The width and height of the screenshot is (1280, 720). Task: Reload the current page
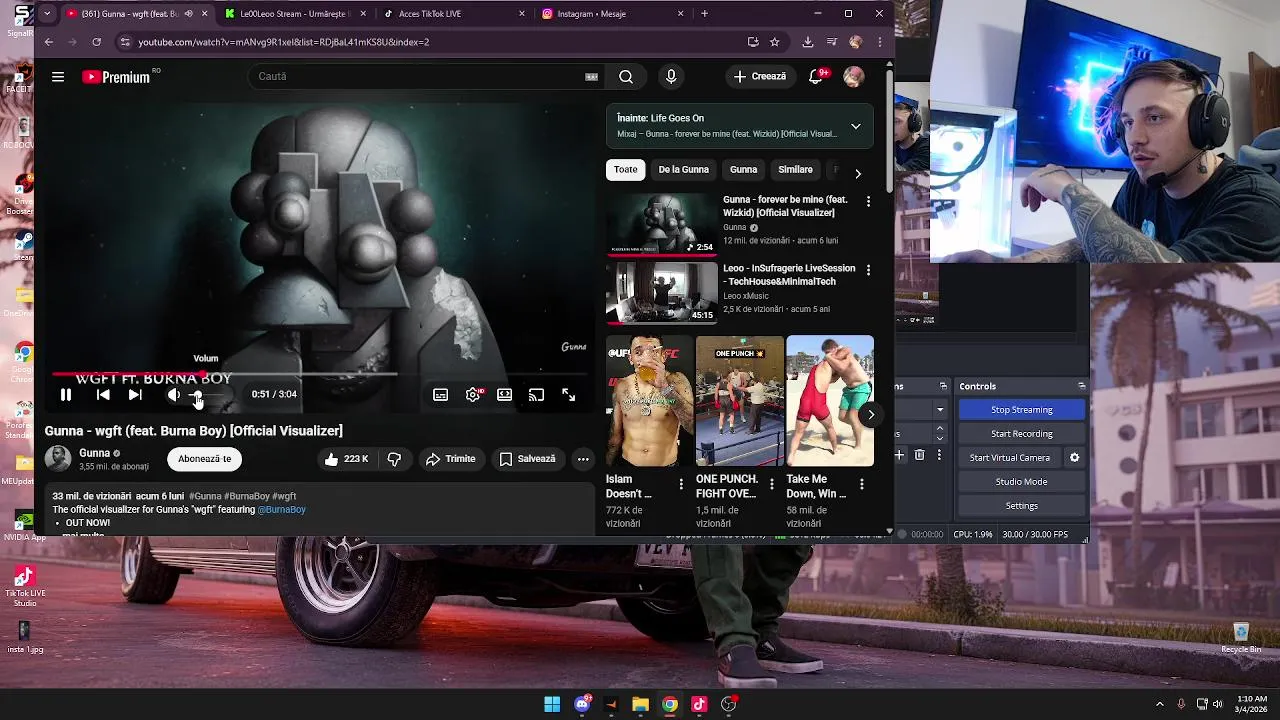tap(96, 42)
